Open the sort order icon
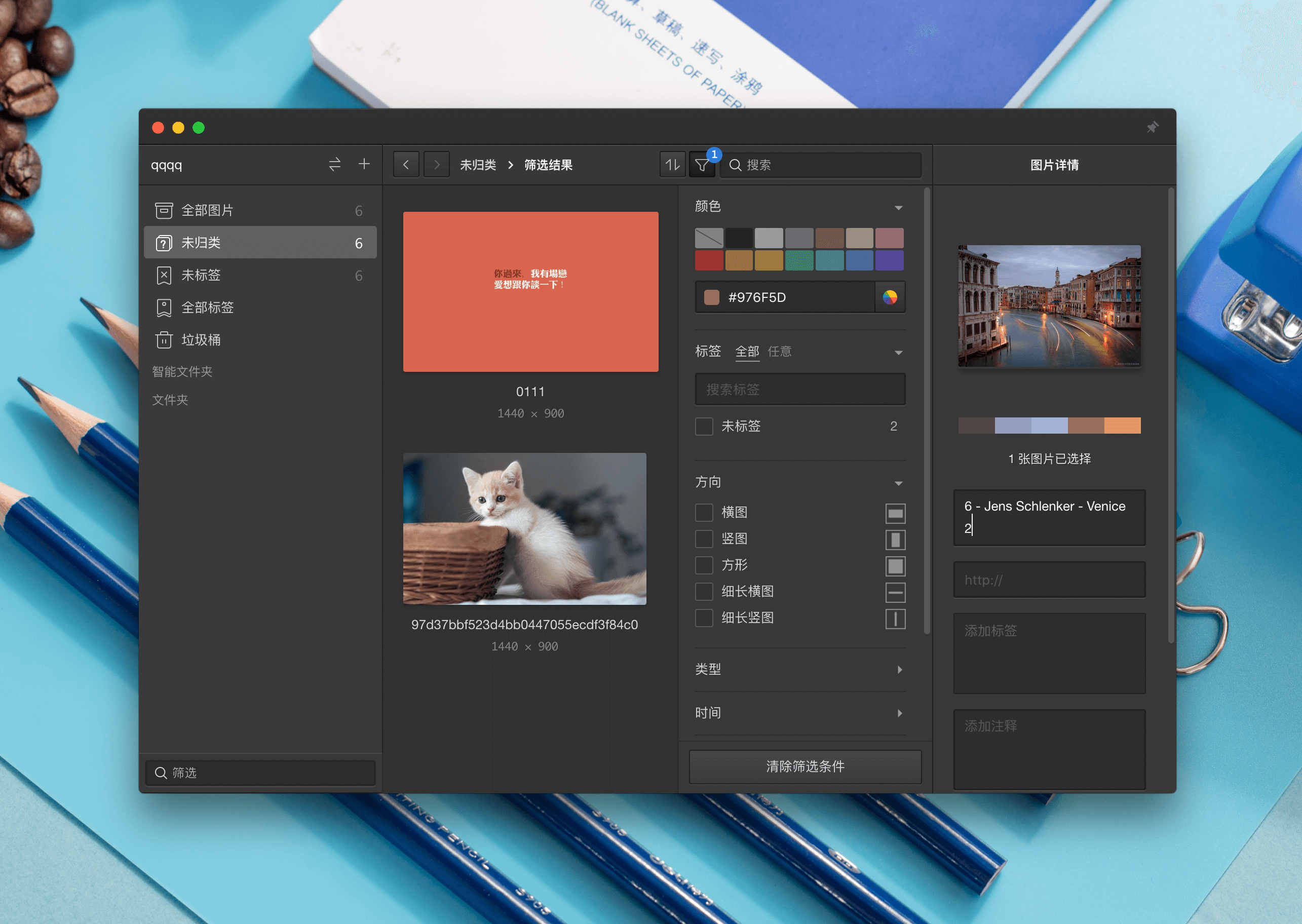1302x924 pixels. (x=673, y=165)
